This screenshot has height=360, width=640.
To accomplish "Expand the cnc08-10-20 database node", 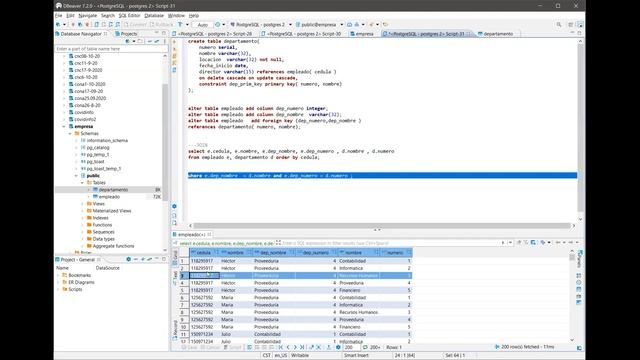I will tap(64, 56).
